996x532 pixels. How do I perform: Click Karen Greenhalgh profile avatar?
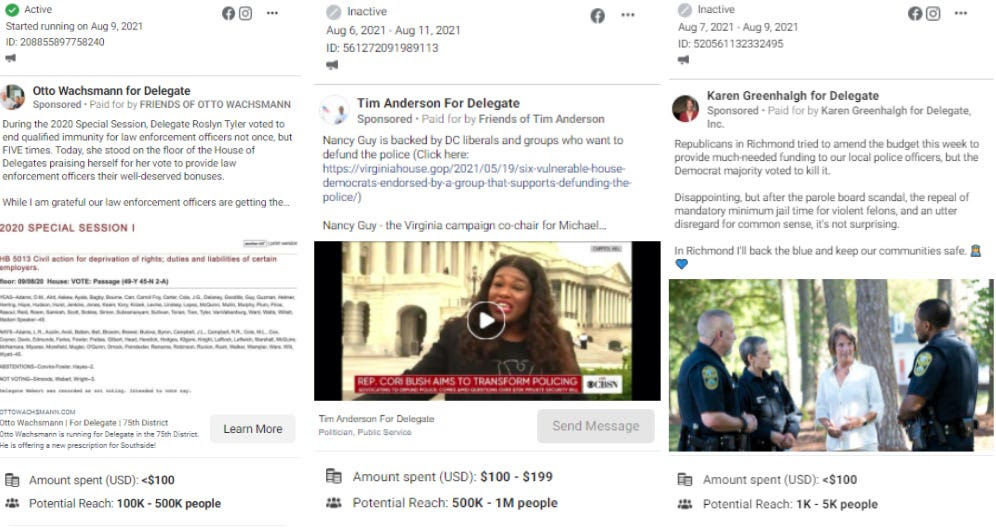pyautogui.click(x=686, y=109)
